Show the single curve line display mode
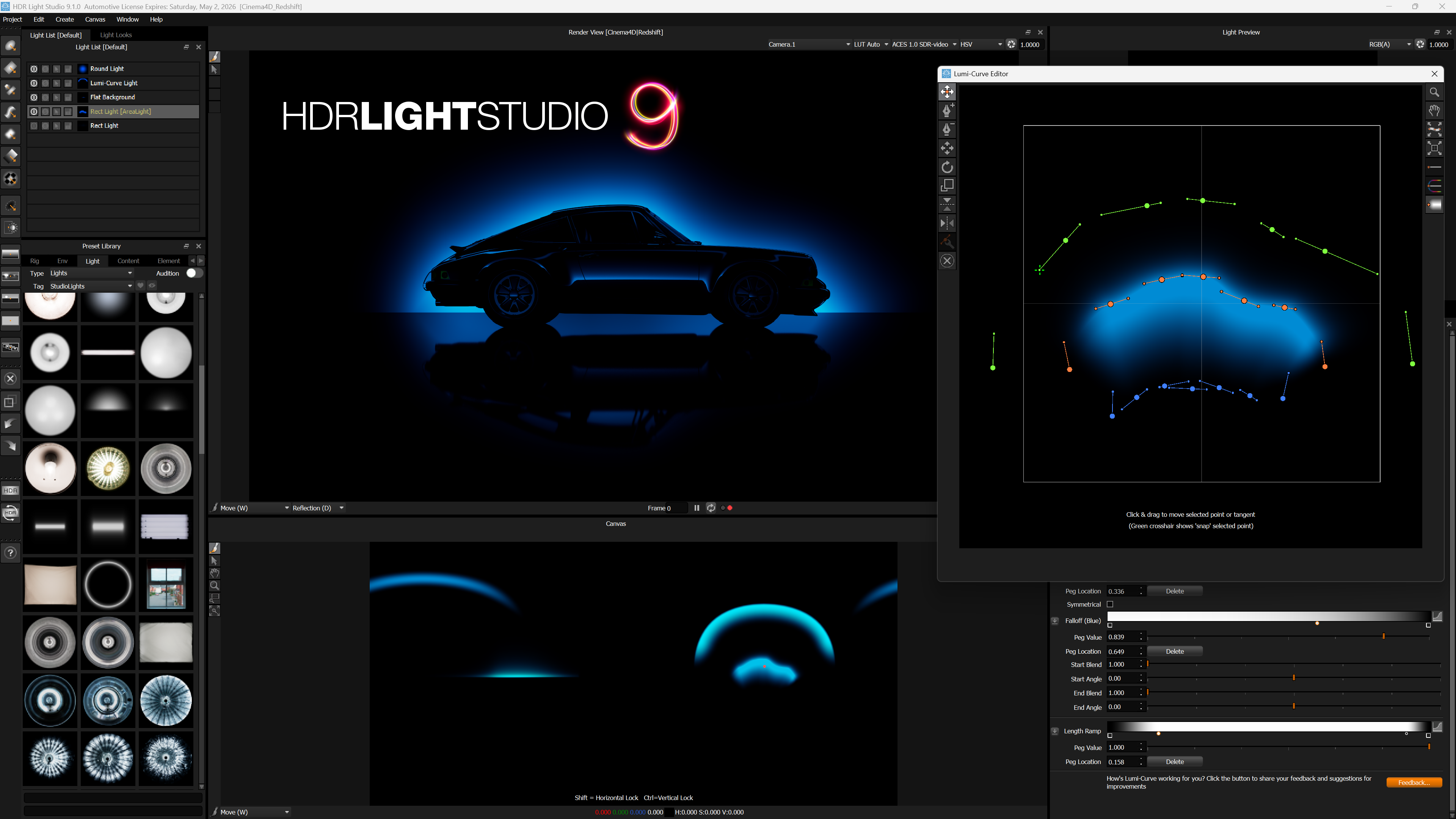Screen dimensions: 1456x819 click(x=1434, y=167)
